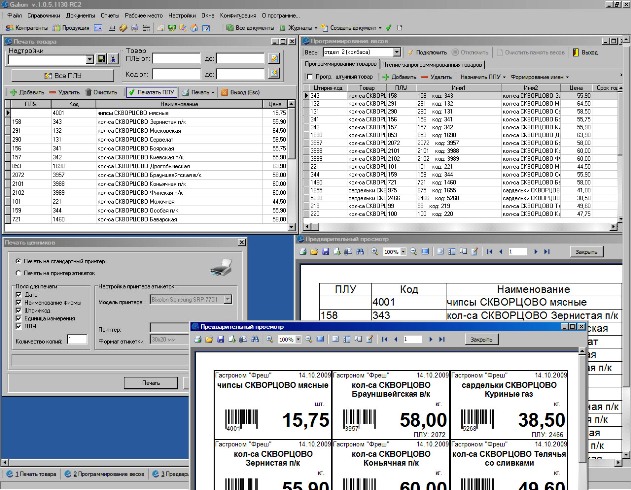This screenshot has height=490, width=631.
Task: Enable the Прогр. штучный товар checkbox
Action: pos(311,76)
